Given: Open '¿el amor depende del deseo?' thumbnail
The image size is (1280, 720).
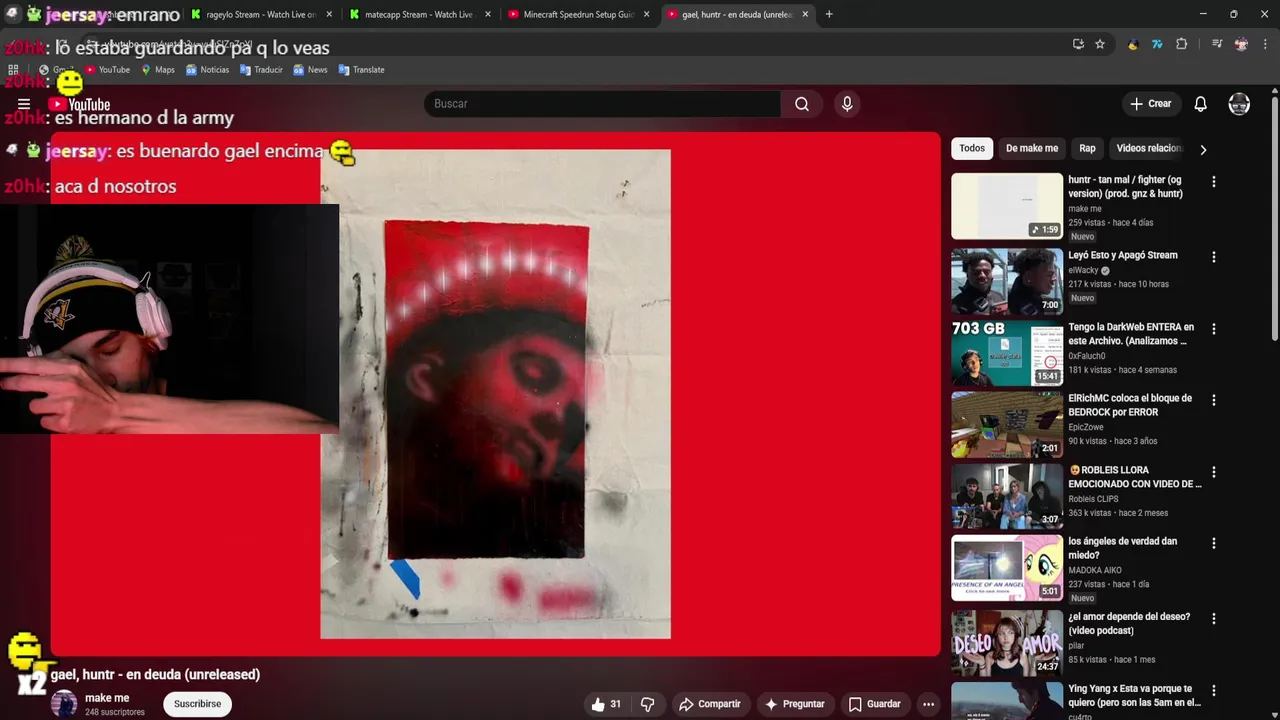Looking at the screenshot, I should pos(1007,643).
